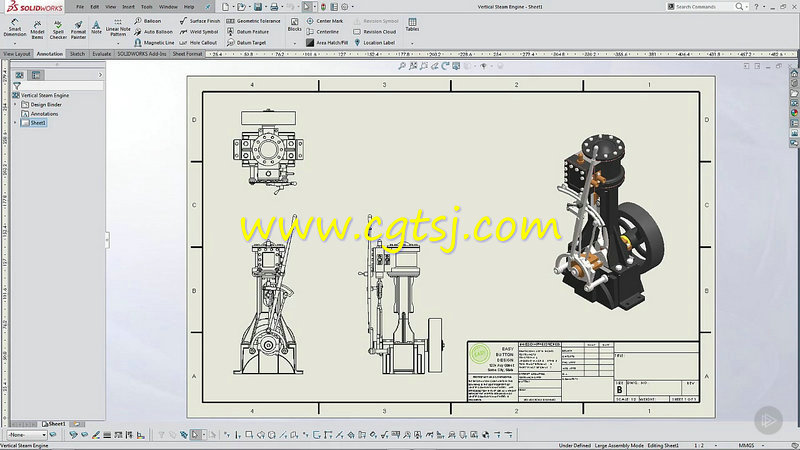This screenshot has width=800, height=450.
Task: Expand the Tables dropdown arrow
Action: (x=412, y=43)
